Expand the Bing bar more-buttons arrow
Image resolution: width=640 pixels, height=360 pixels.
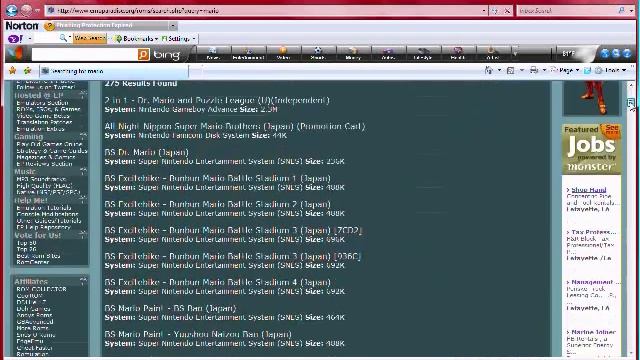click(515, 53)
